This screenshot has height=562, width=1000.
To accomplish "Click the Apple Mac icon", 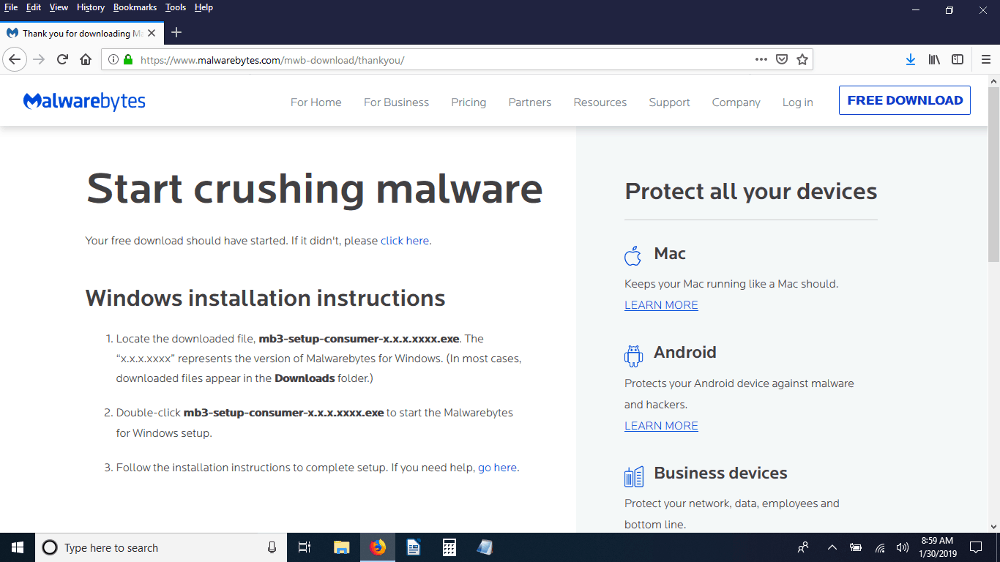I will pos(633,255).
